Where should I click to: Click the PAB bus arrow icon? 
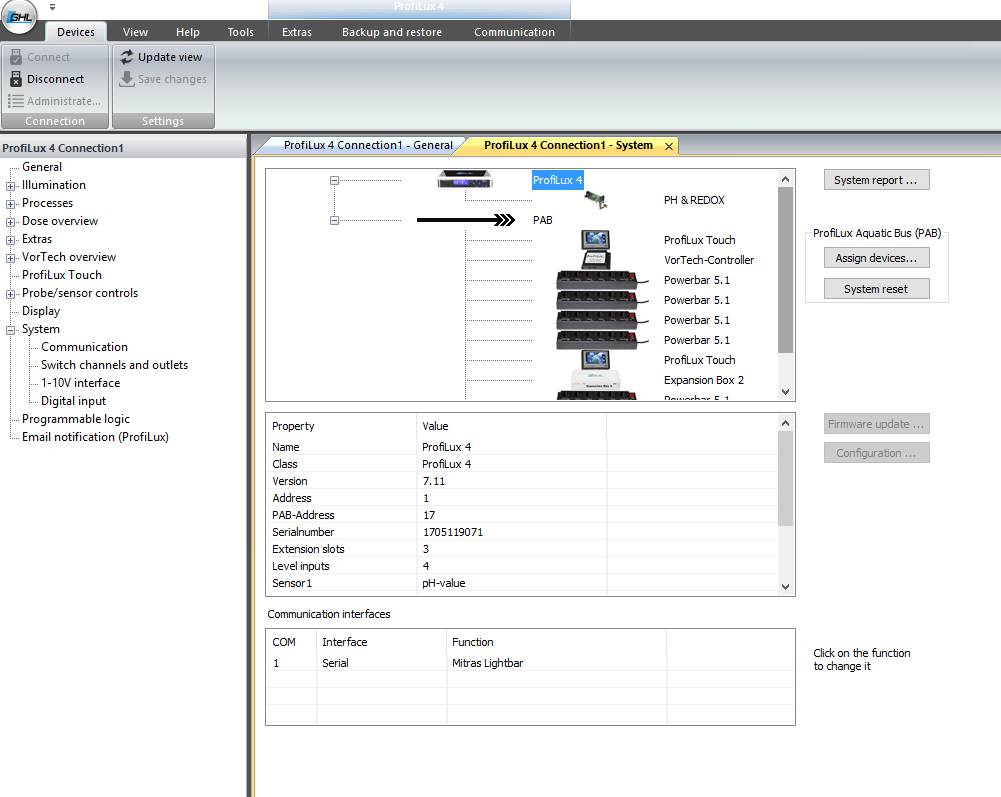click(465, 220)
